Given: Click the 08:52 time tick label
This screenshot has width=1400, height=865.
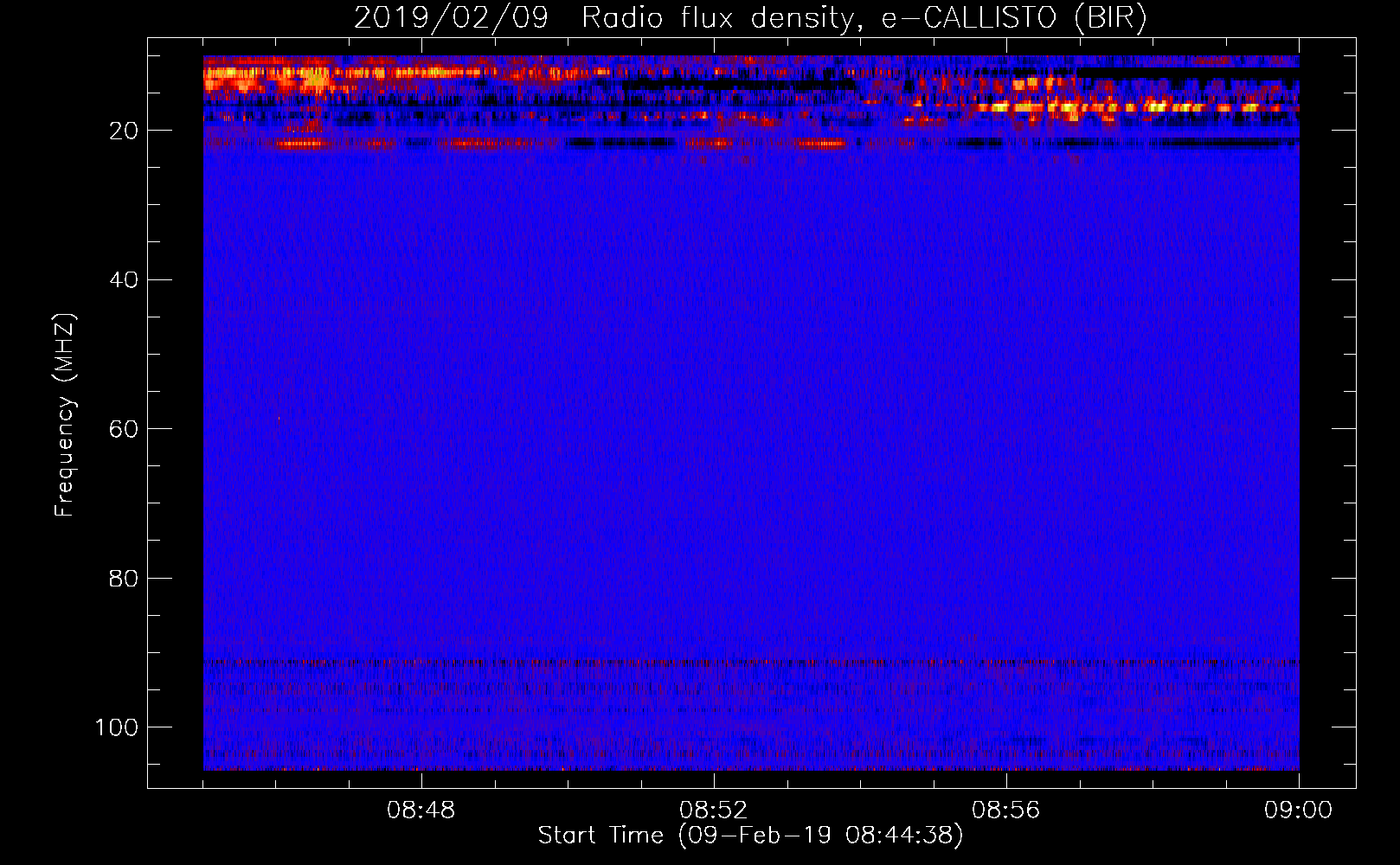Looking at the screenshot, I should coord(714,811).
